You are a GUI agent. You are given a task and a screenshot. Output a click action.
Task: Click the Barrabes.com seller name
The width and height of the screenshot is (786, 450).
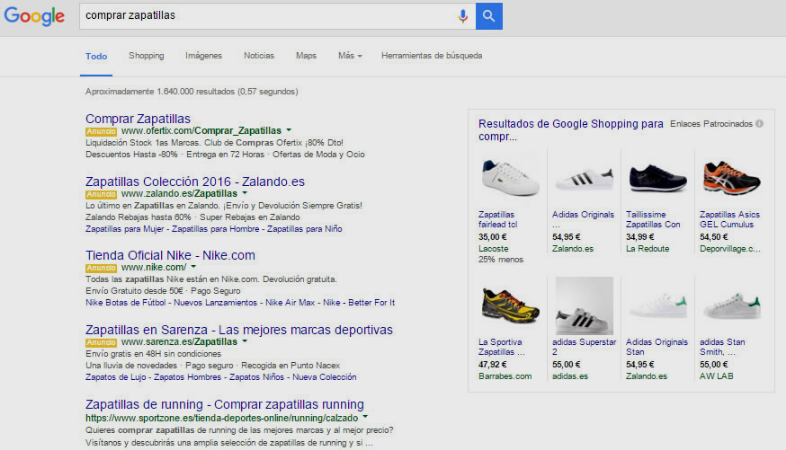pos(505,376)
